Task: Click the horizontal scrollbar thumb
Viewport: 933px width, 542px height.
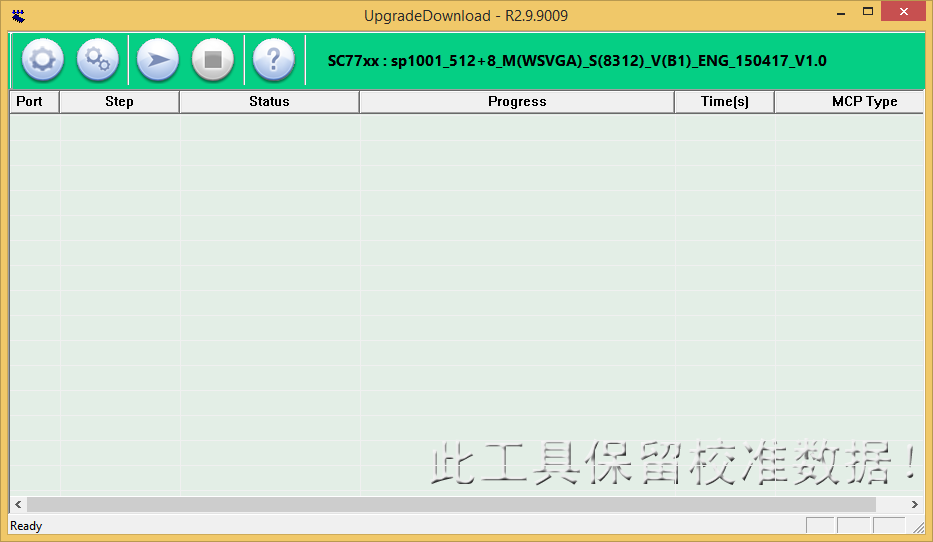Action: tap(450, 505)
